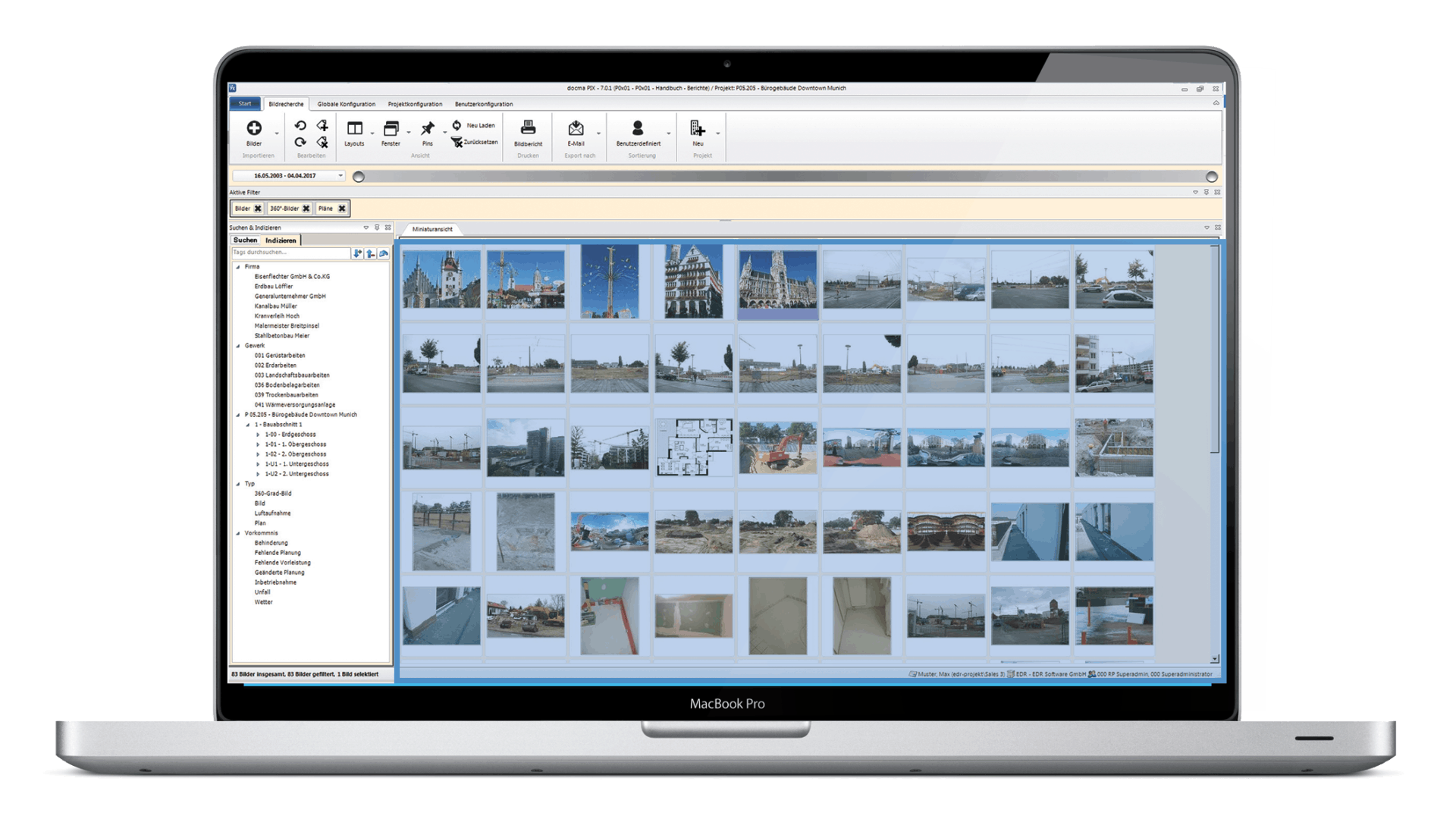The height and width of the screenshot is (816, 1456).
Task: Select tag Kranverleih Hoch
Action: tap(277, 316)
